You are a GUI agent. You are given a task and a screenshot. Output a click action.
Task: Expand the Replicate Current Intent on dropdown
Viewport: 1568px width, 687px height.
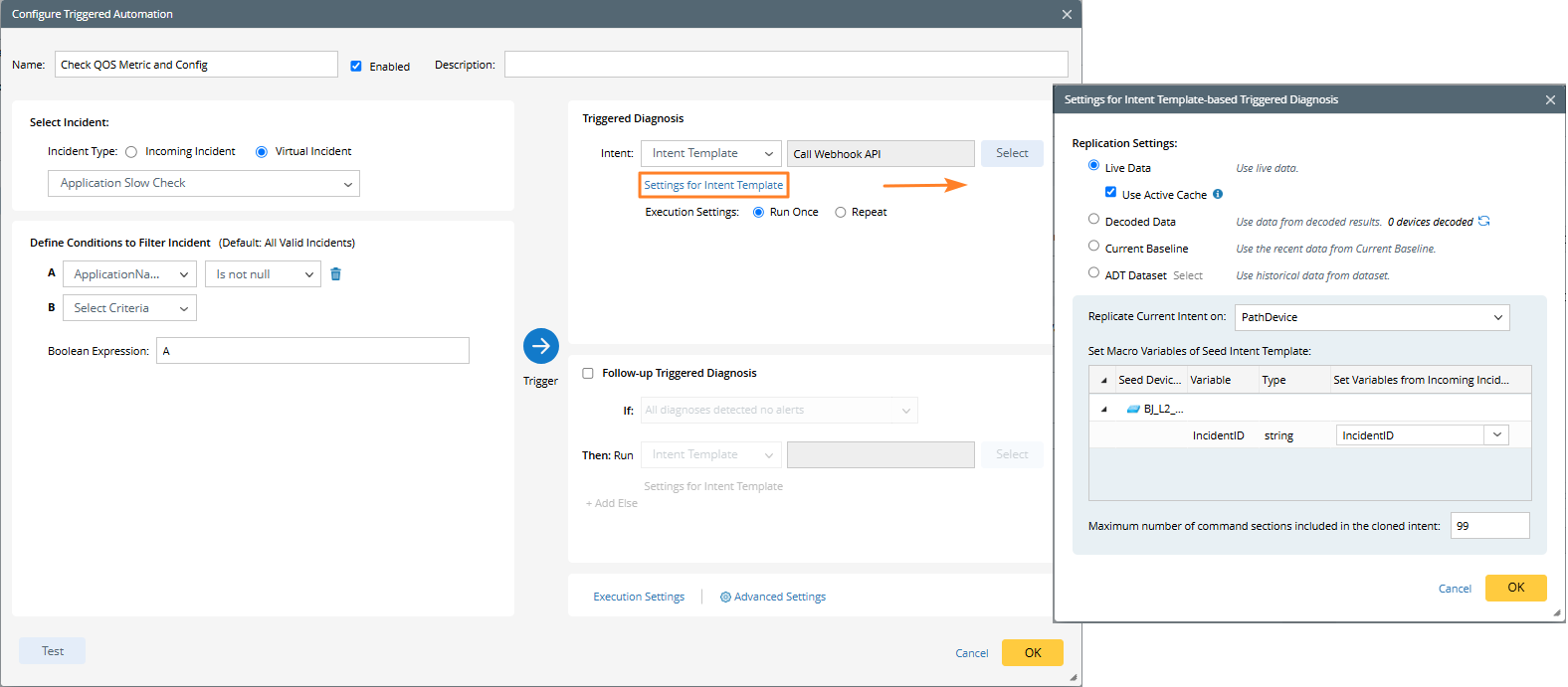click(x=1371, y=318)
